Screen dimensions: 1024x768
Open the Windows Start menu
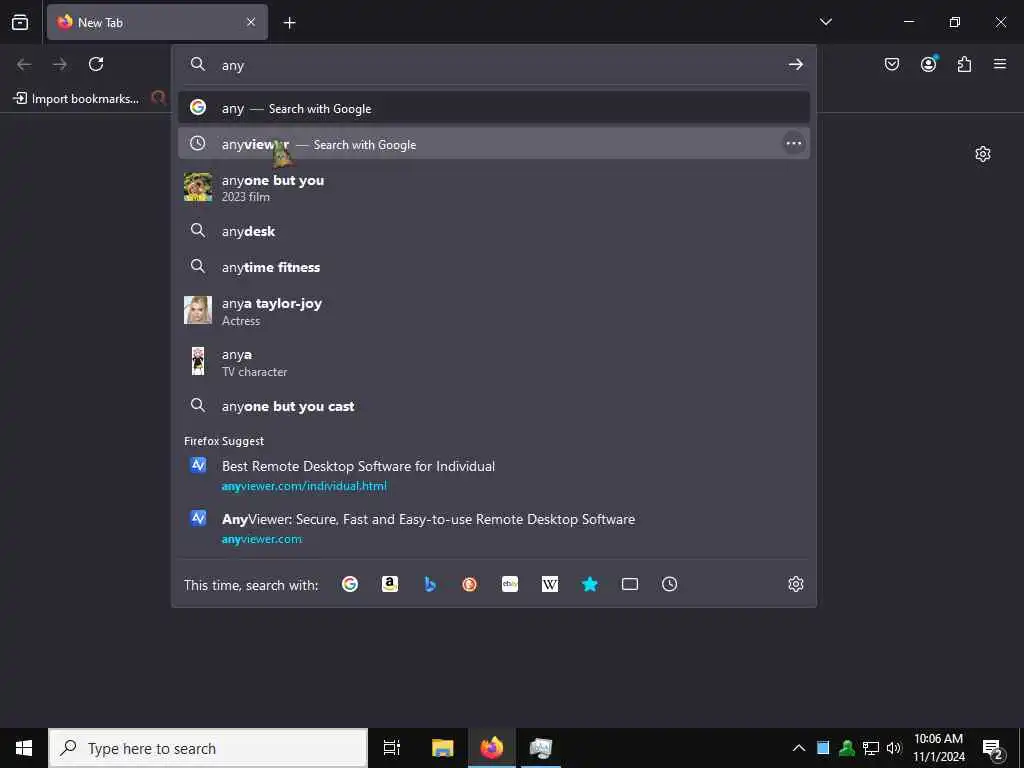click(x=24, y=748)
